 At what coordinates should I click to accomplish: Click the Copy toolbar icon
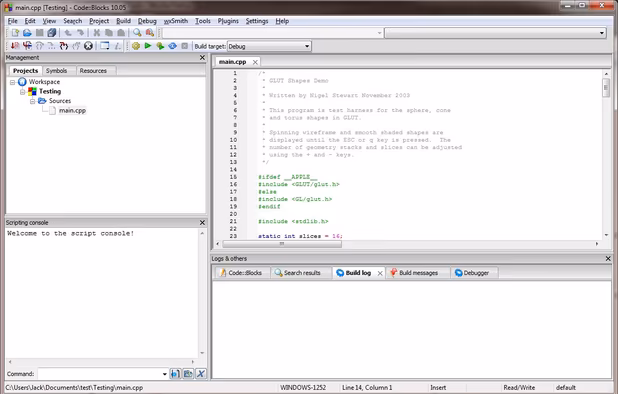[x=109, y=33]
